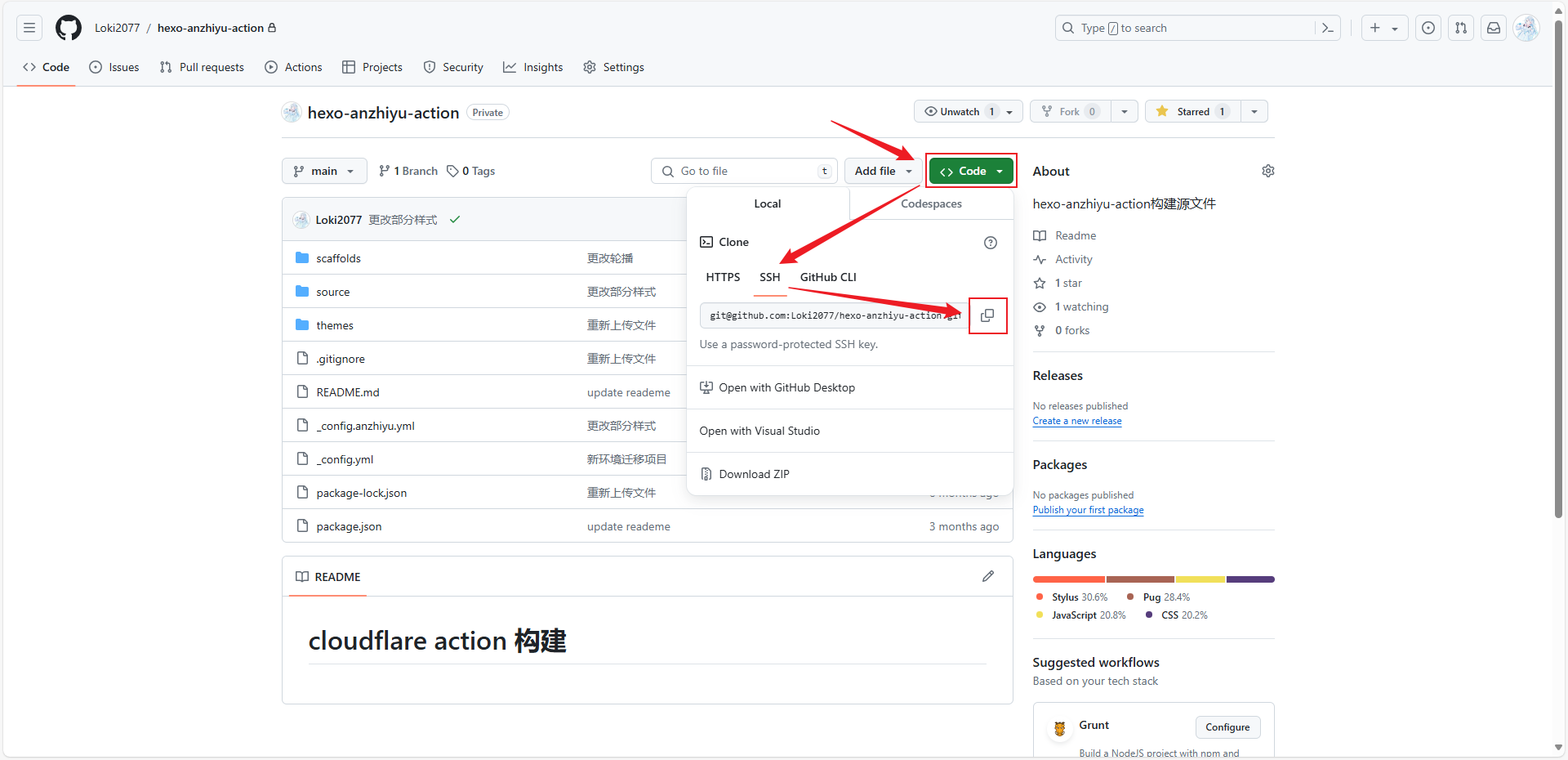
Task: Open the command palette icon
Action: (x=1328, y=28)
